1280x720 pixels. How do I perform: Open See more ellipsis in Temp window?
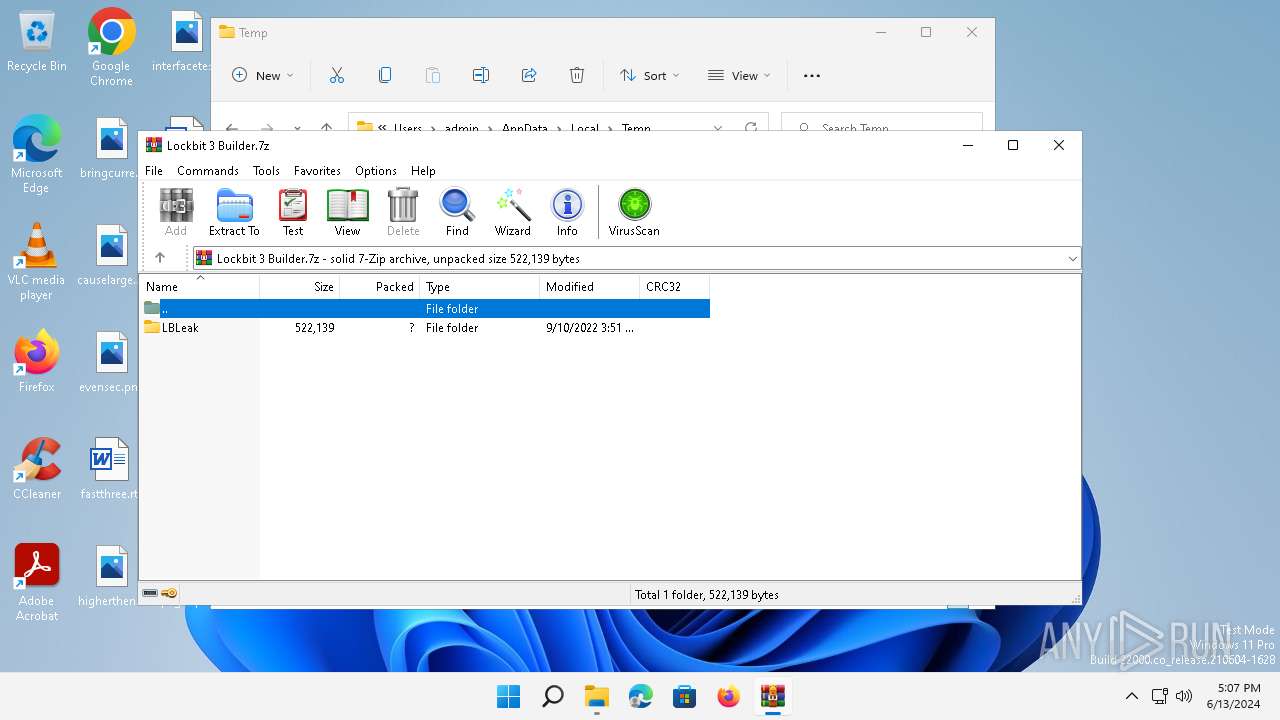(812, 75)
